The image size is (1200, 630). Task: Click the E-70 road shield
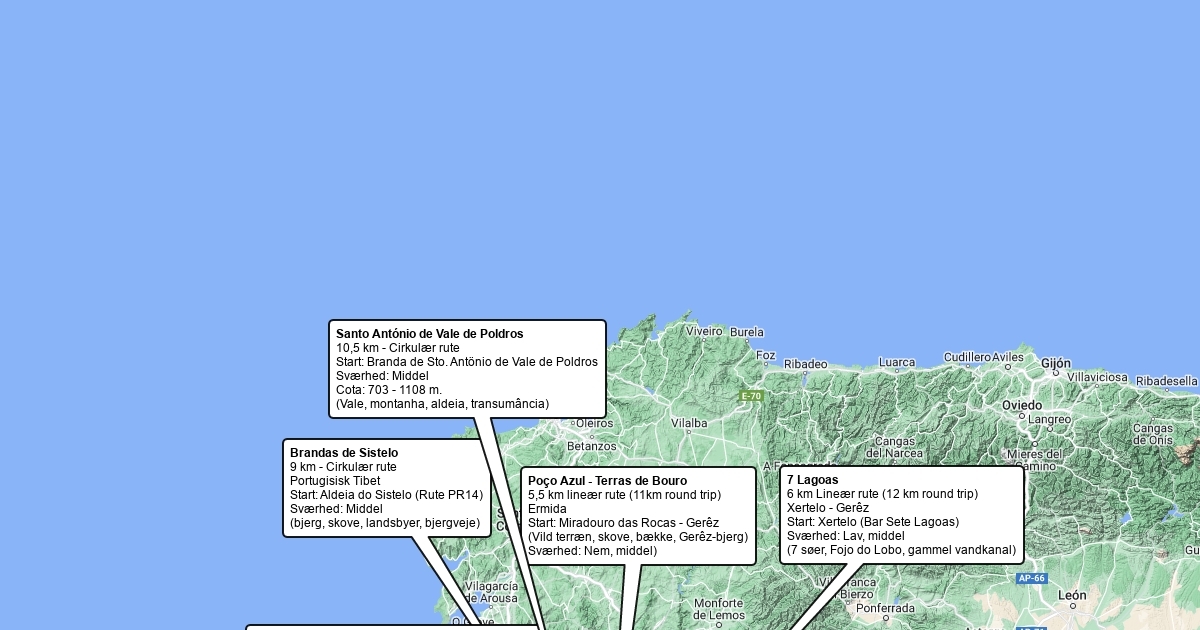click(x=751, y=397)
